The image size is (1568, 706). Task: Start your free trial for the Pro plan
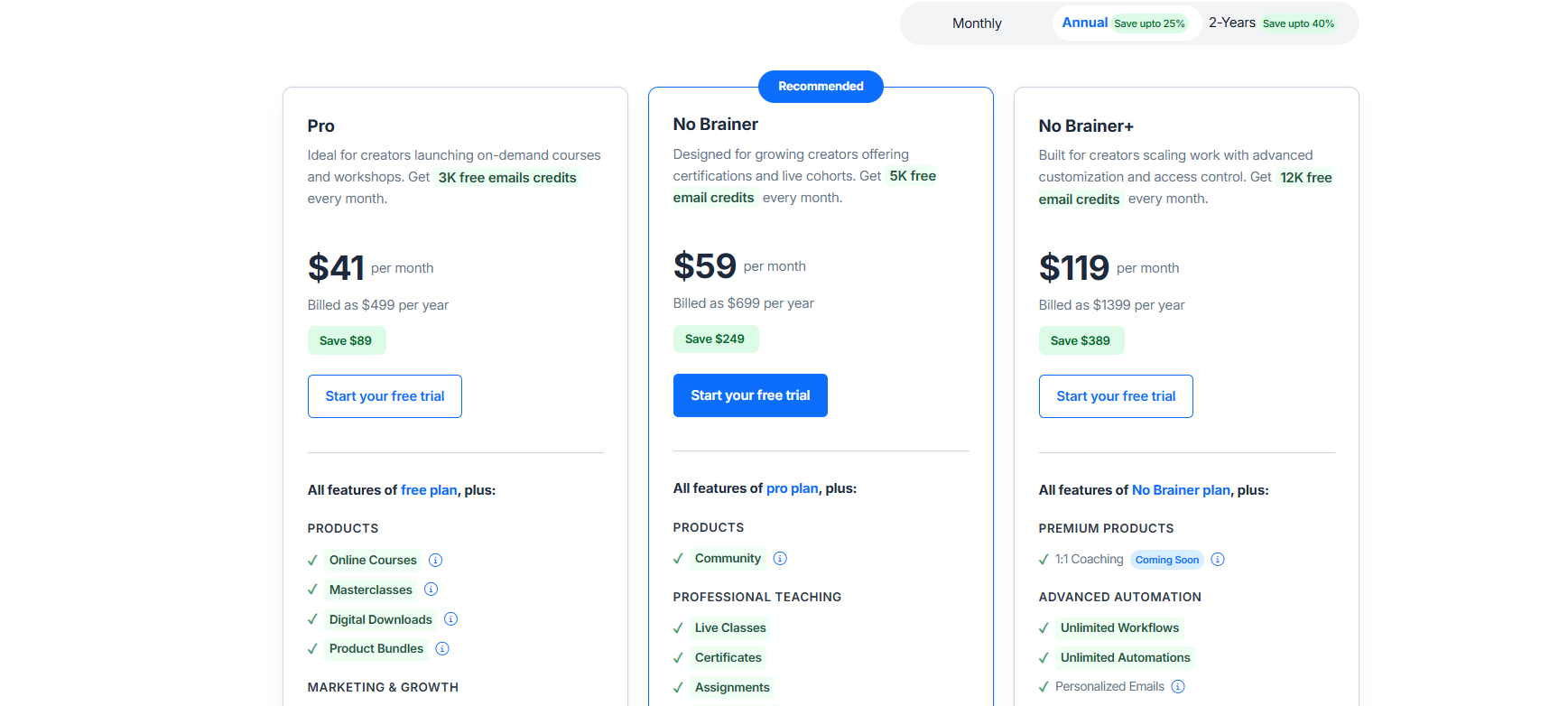point(385,395)
